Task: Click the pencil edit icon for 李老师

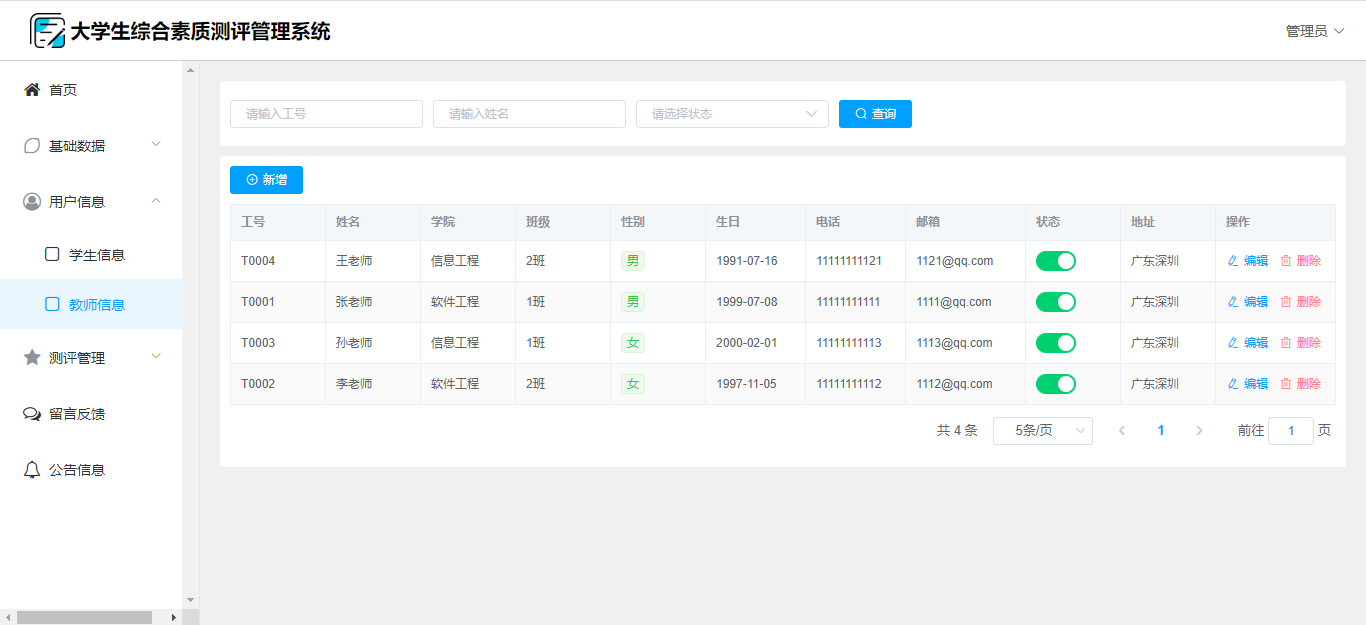Action: tap(1233, 384)
